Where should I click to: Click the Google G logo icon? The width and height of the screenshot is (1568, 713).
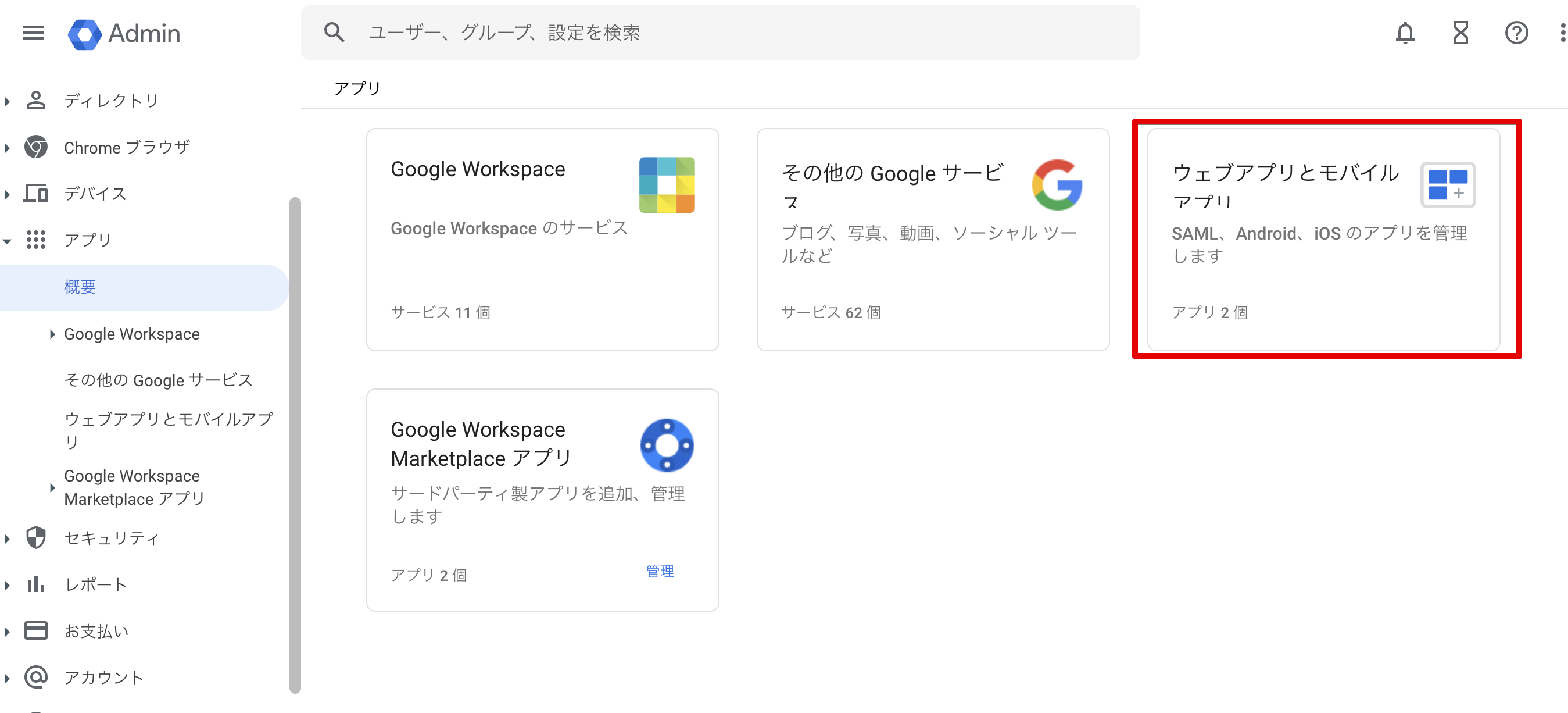(x=1057, y=184)
